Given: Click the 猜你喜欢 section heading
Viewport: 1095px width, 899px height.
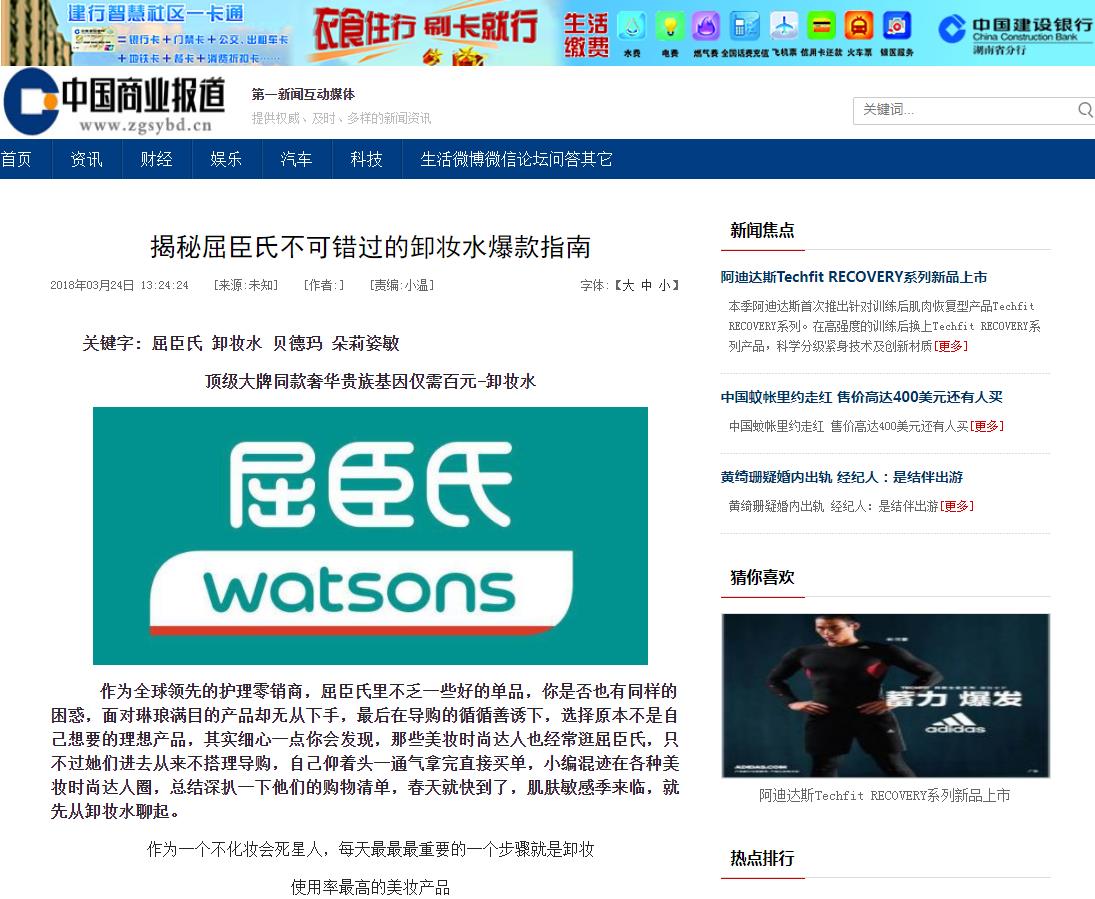Looking at the screenshot, I should [762, 577].
